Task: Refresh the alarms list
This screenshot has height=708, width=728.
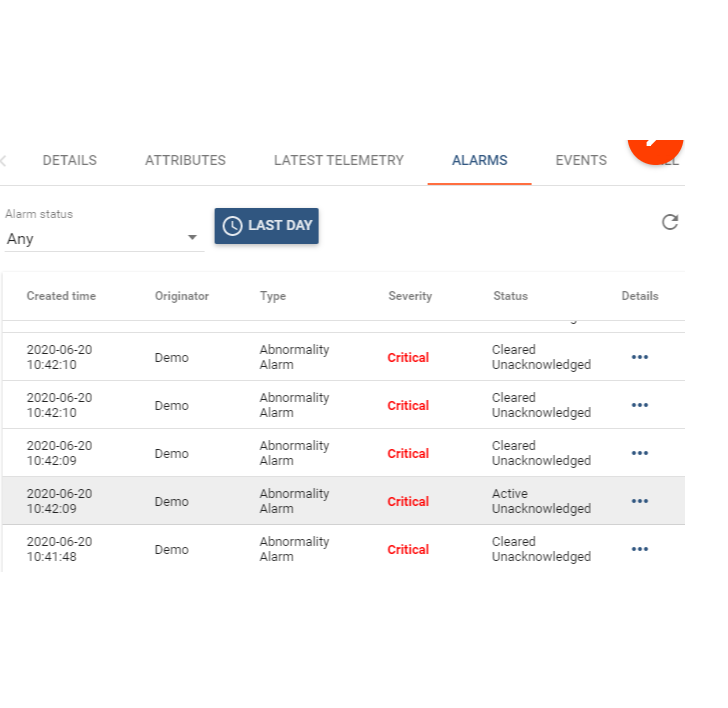Action: (670, 222)
